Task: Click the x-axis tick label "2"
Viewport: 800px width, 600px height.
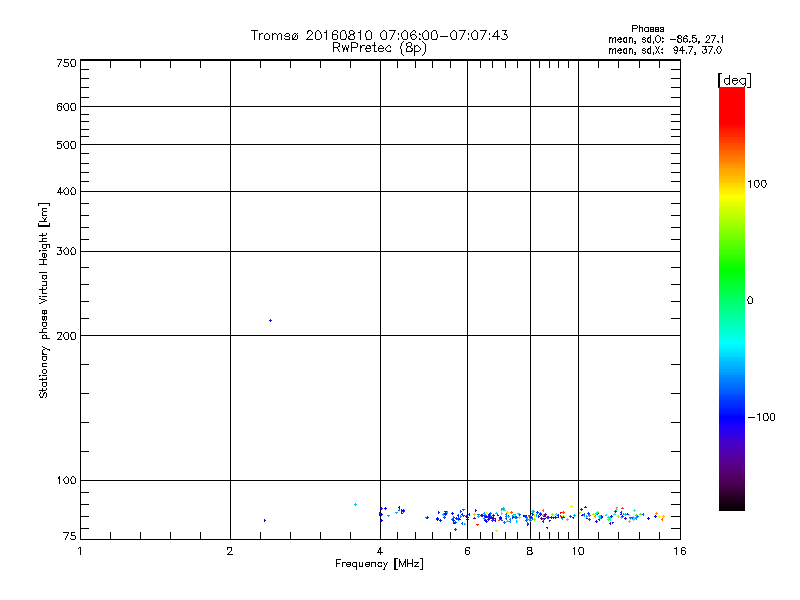Action: coord(230,551)
